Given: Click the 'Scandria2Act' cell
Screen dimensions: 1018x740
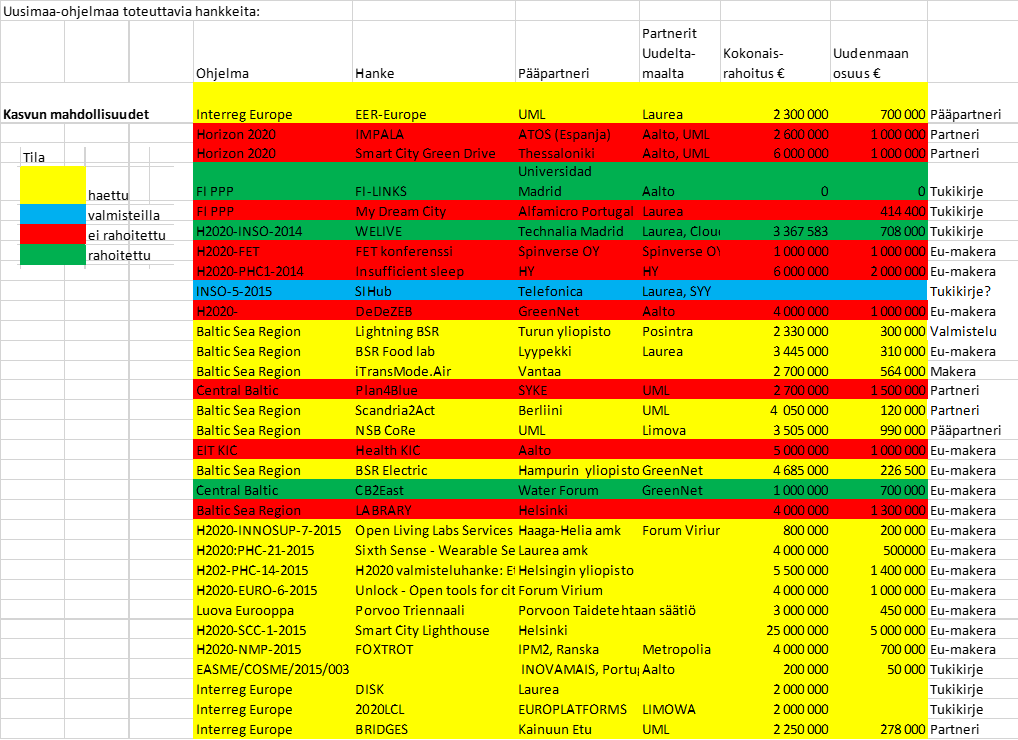Looking at the screenshot, I should pos(434,410).
